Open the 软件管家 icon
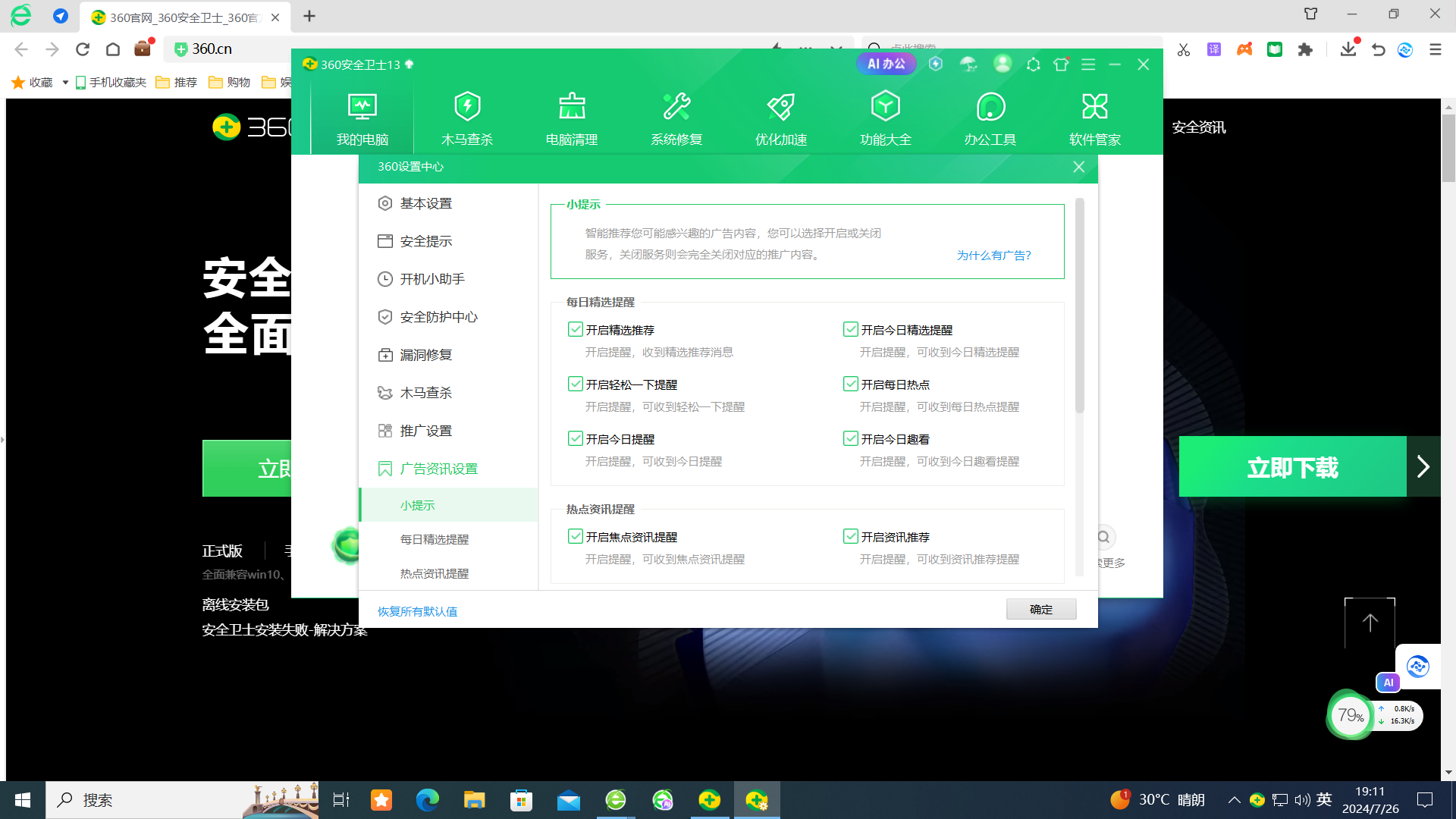 tap(1094, 107)
